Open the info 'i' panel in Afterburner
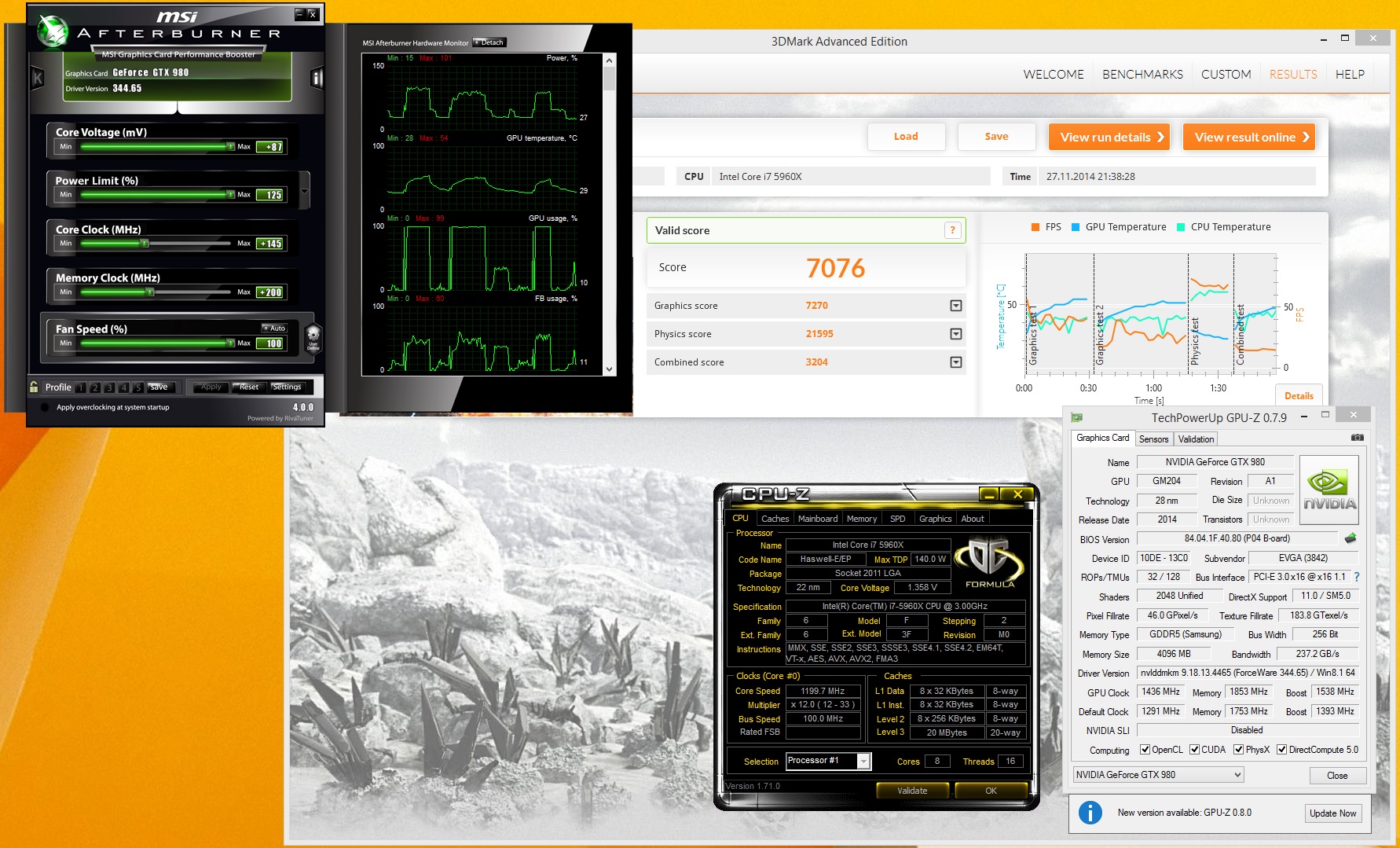Screen dimensions: 1400x848 click(x=317, y=78)
